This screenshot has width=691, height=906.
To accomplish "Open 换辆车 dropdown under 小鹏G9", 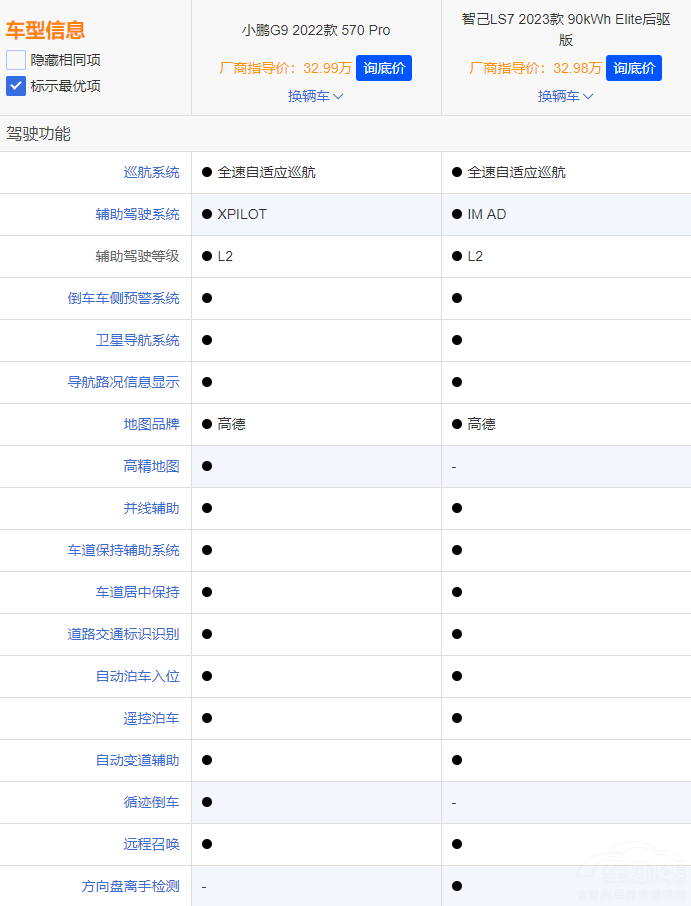I will tap(316, 96).
